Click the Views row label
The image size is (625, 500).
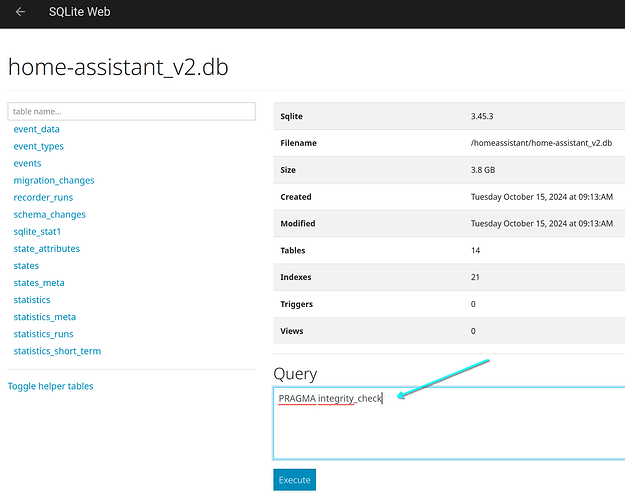(292, 331)
